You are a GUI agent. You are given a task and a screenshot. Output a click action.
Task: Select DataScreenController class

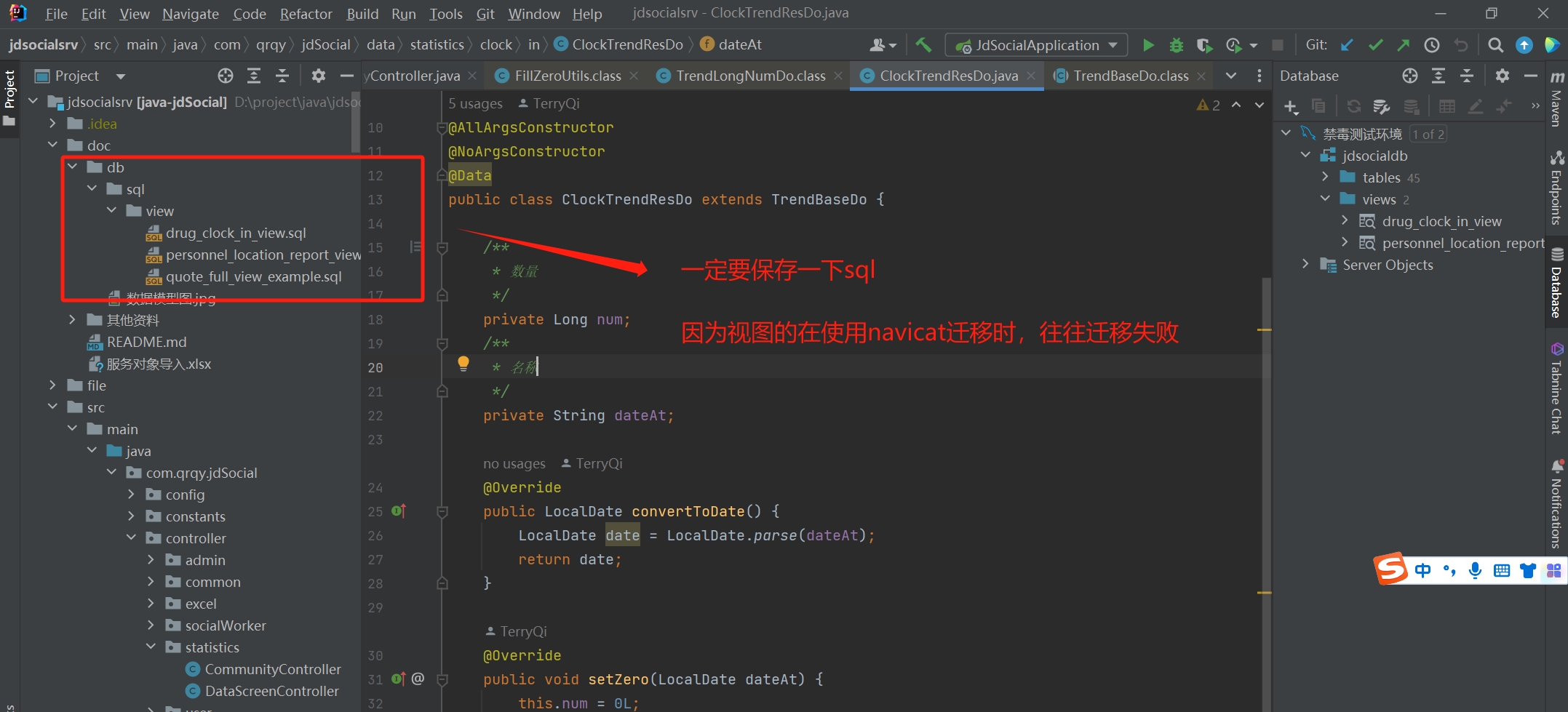(x=271, y=691)
